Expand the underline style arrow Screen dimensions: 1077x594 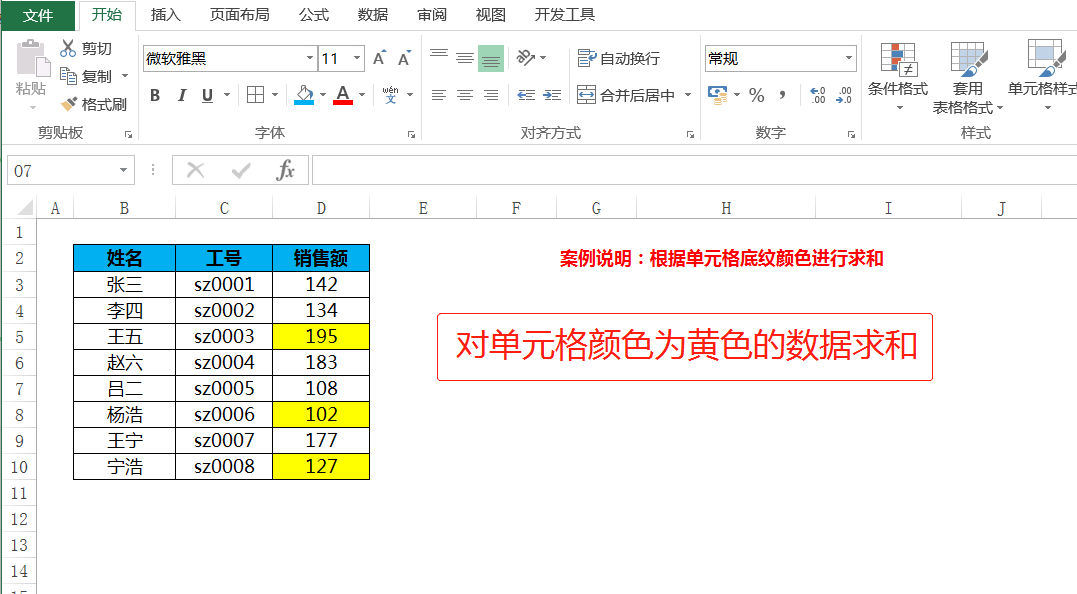coord(227,95)
